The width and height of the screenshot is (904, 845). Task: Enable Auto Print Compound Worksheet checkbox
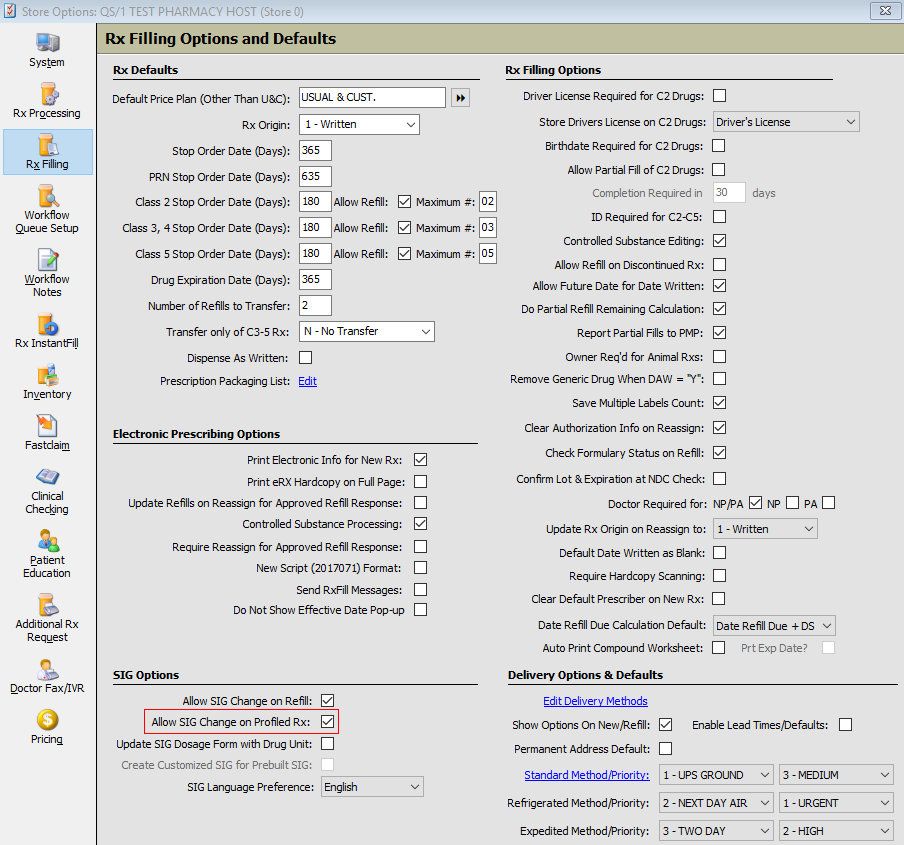pos(718,647)
